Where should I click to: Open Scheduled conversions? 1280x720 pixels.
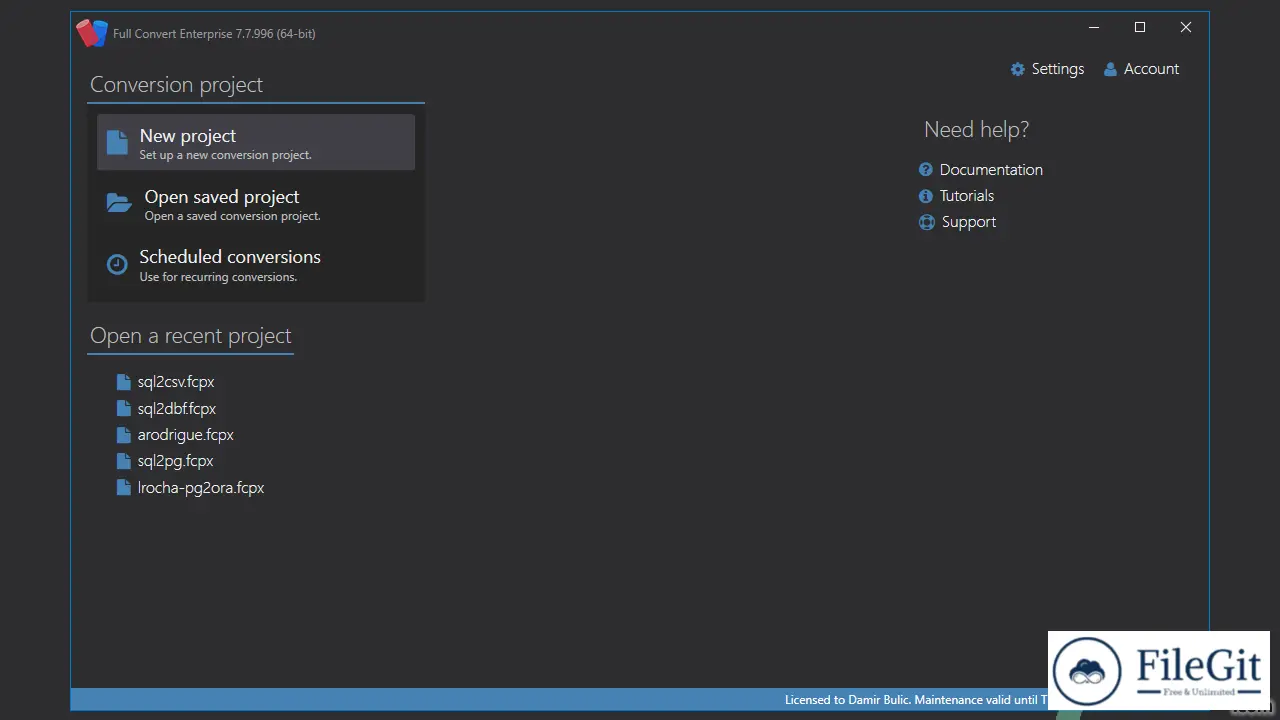point(256,264)
